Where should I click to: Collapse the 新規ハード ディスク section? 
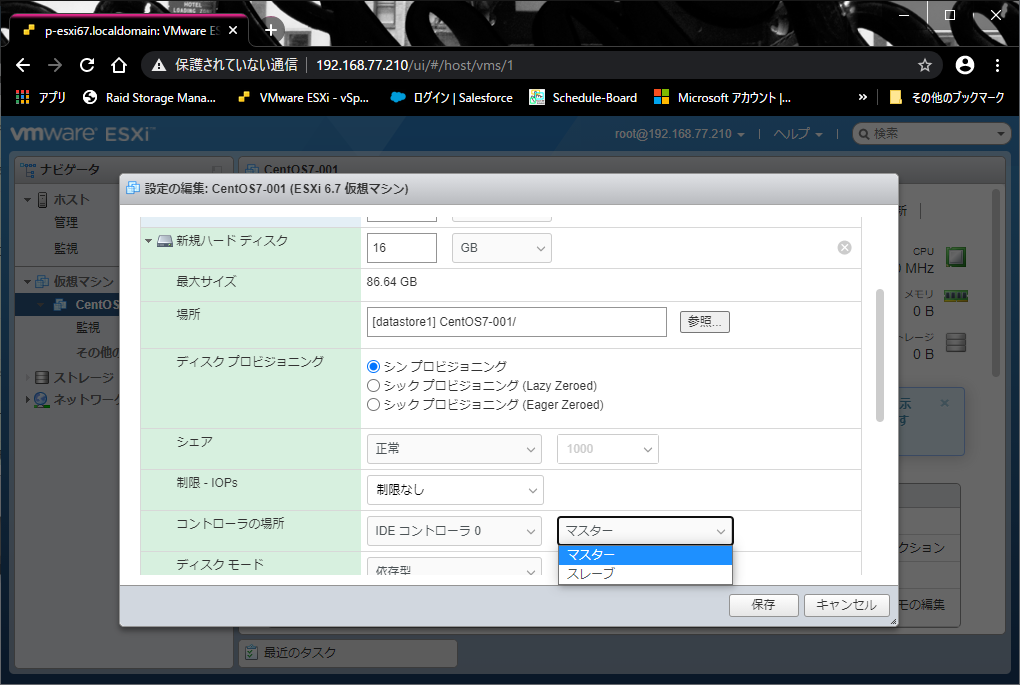tap(148, 241)
